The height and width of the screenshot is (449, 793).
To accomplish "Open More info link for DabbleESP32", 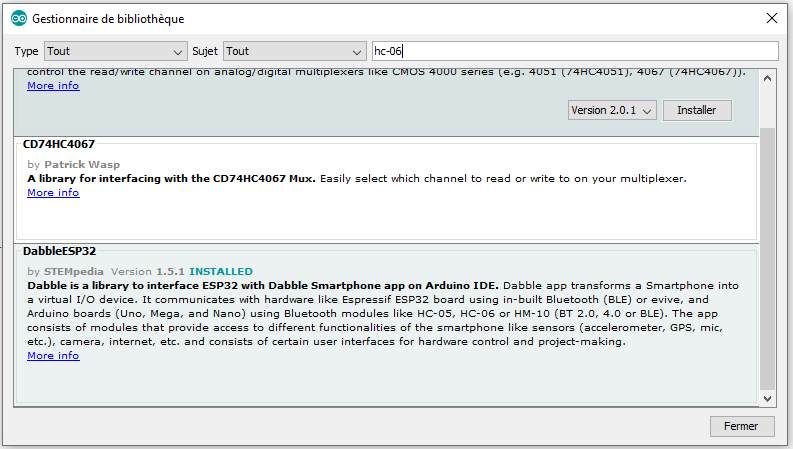I will [x=53, y=356].
